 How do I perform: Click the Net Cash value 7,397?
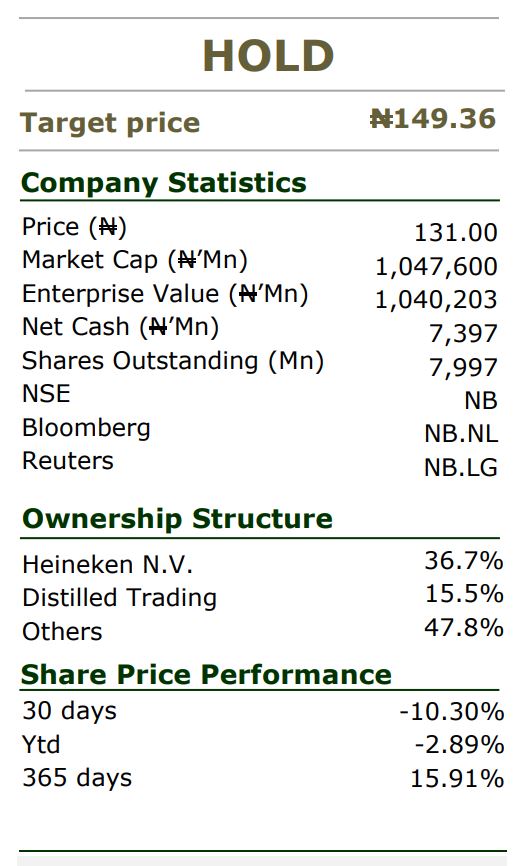(464, 334)
